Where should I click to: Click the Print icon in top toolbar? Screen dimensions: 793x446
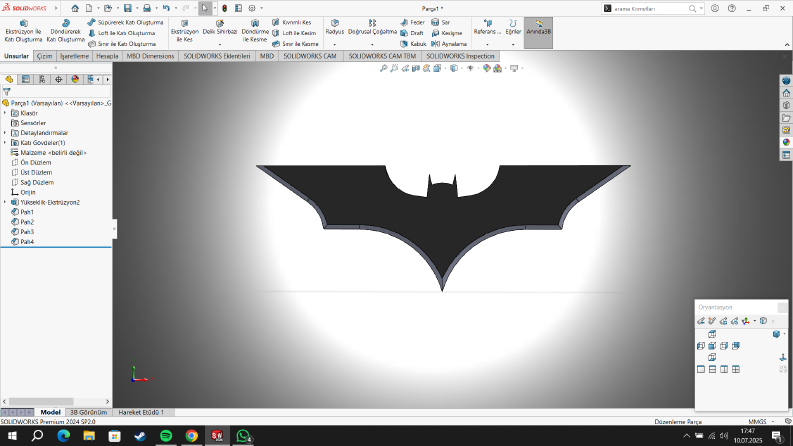coord(147,8)
